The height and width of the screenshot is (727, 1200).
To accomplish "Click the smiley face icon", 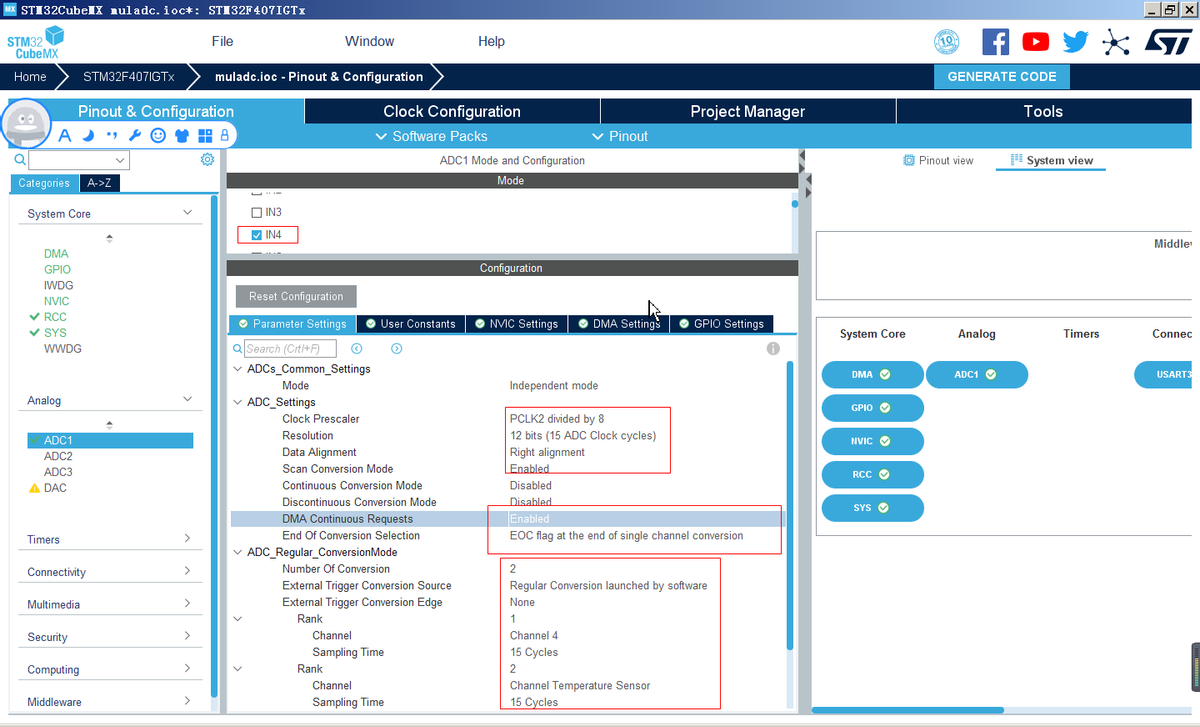I will pyautogui.click(x=158, y=135).
